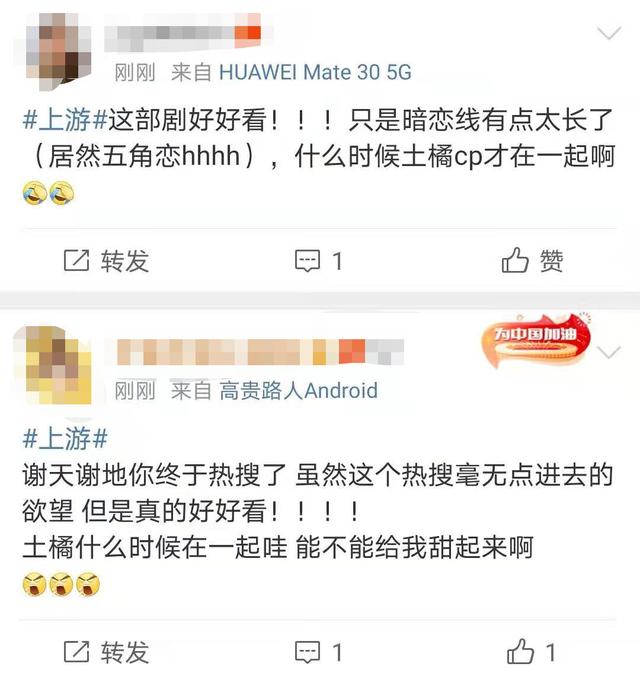Click the repost icon on first post
The width and height of the screenshot is (640, 673).
[x=76, y=260]
